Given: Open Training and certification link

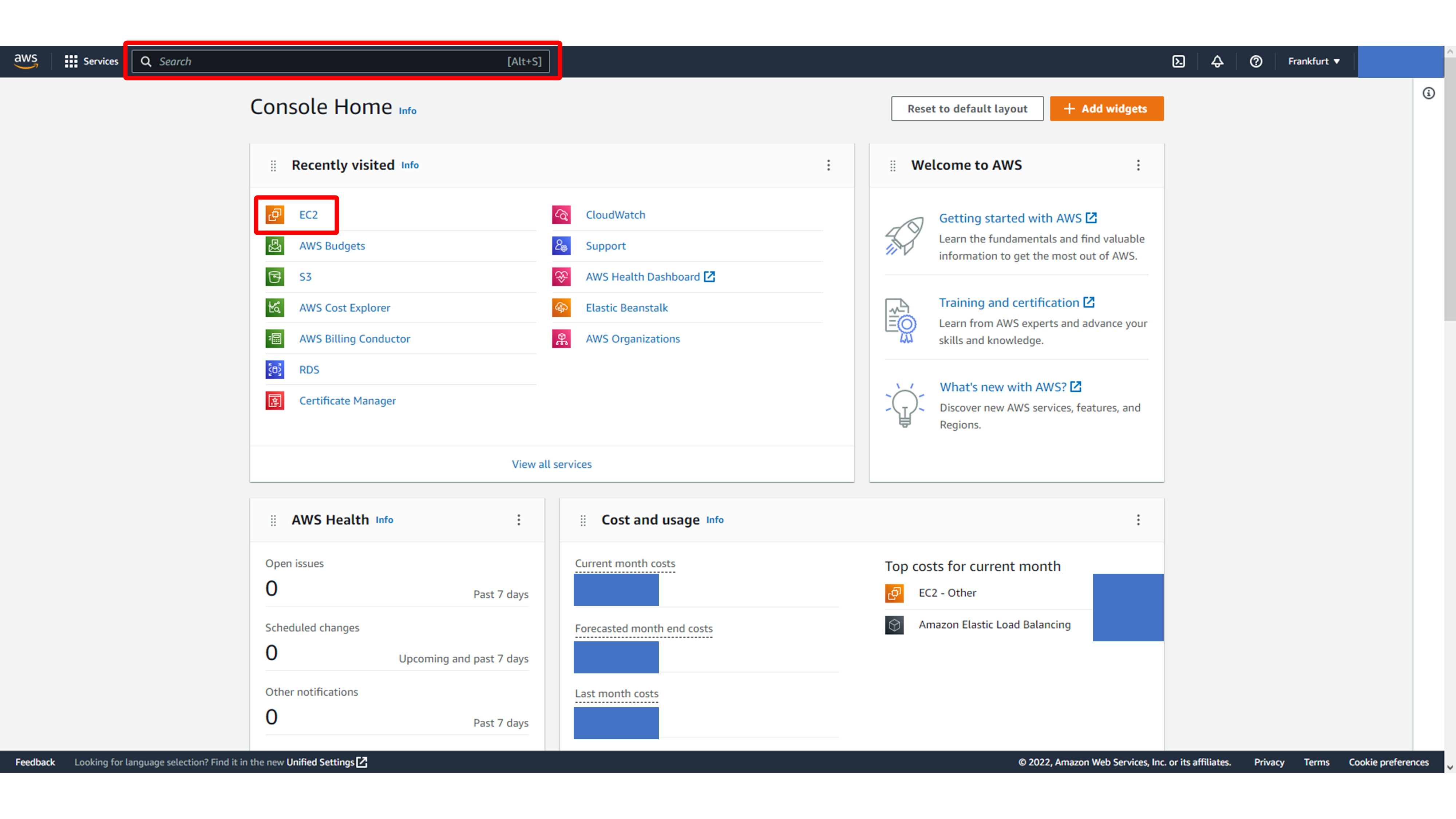Looking at the screenshot, I should pyautogui.click(x=1017, y=302).
